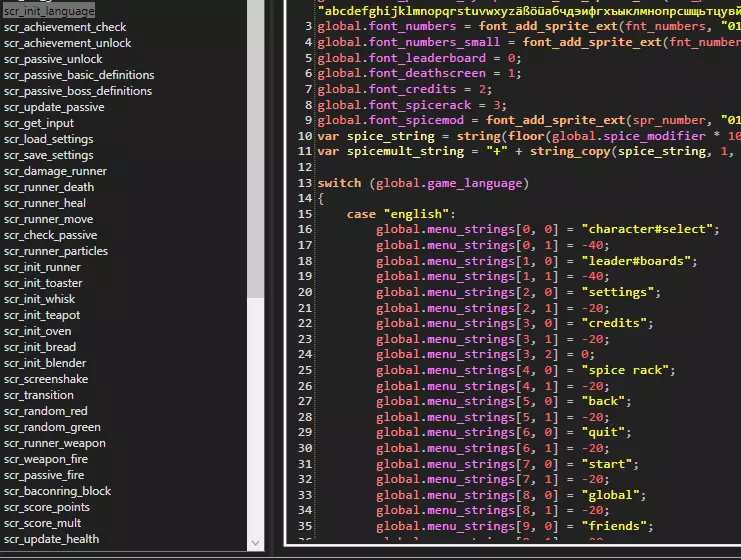Click the global.font_deathscreen code line
Screen dimensions: 741x560
419,73
